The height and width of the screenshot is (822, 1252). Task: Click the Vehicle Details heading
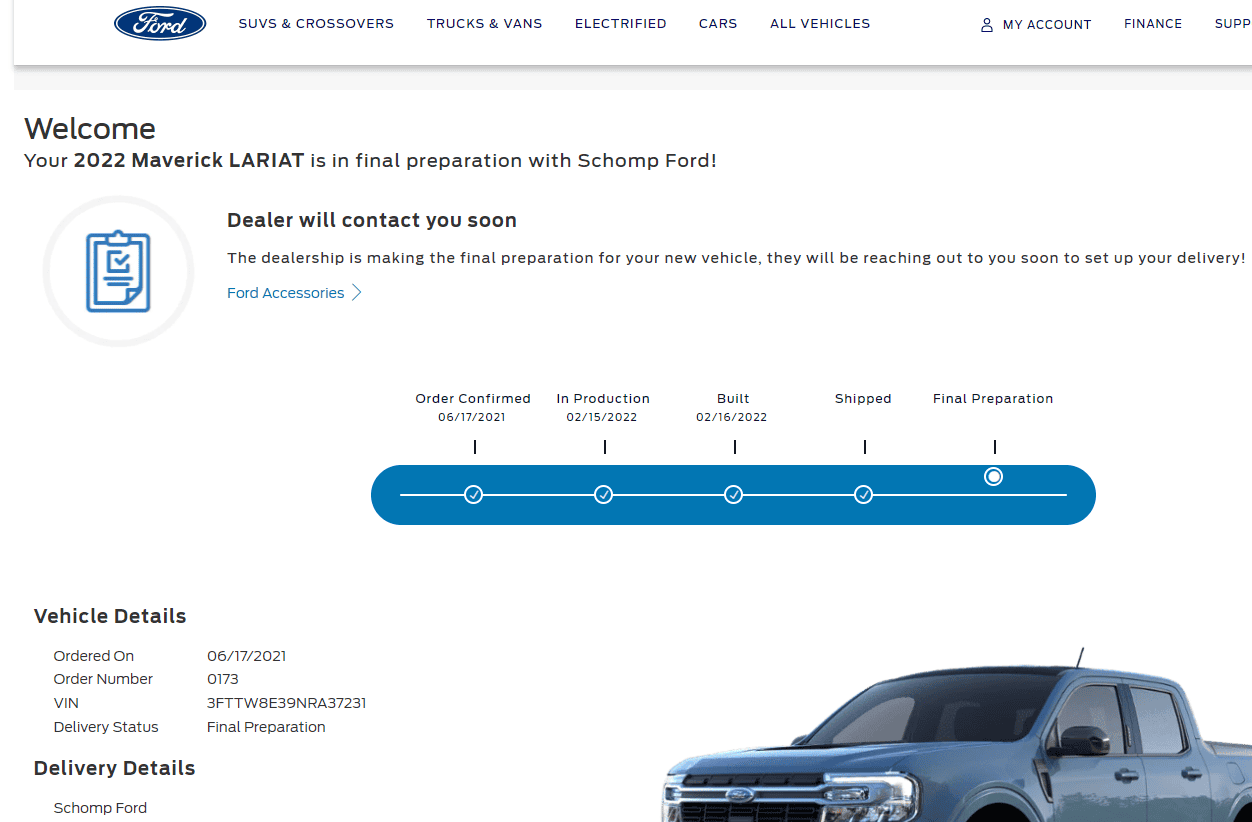pyautogui.click(x=110, y=616)
